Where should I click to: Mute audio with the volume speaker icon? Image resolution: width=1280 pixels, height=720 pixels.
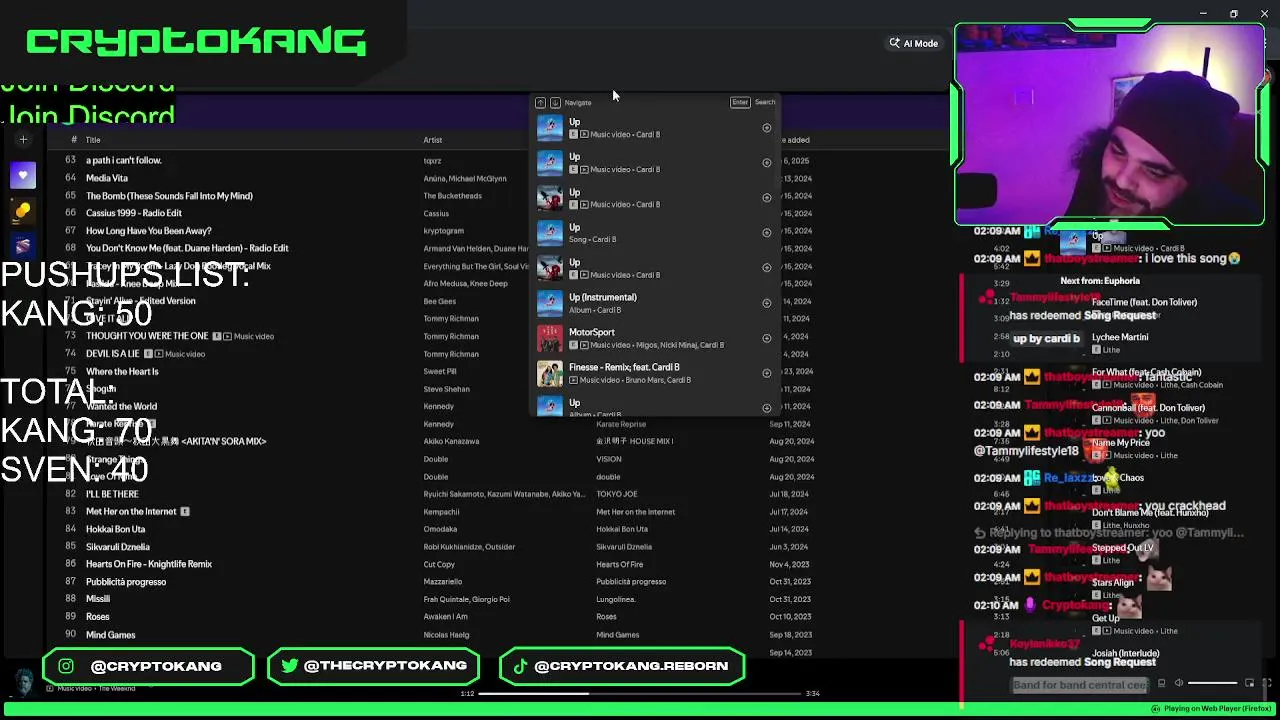click(1179, 683)
